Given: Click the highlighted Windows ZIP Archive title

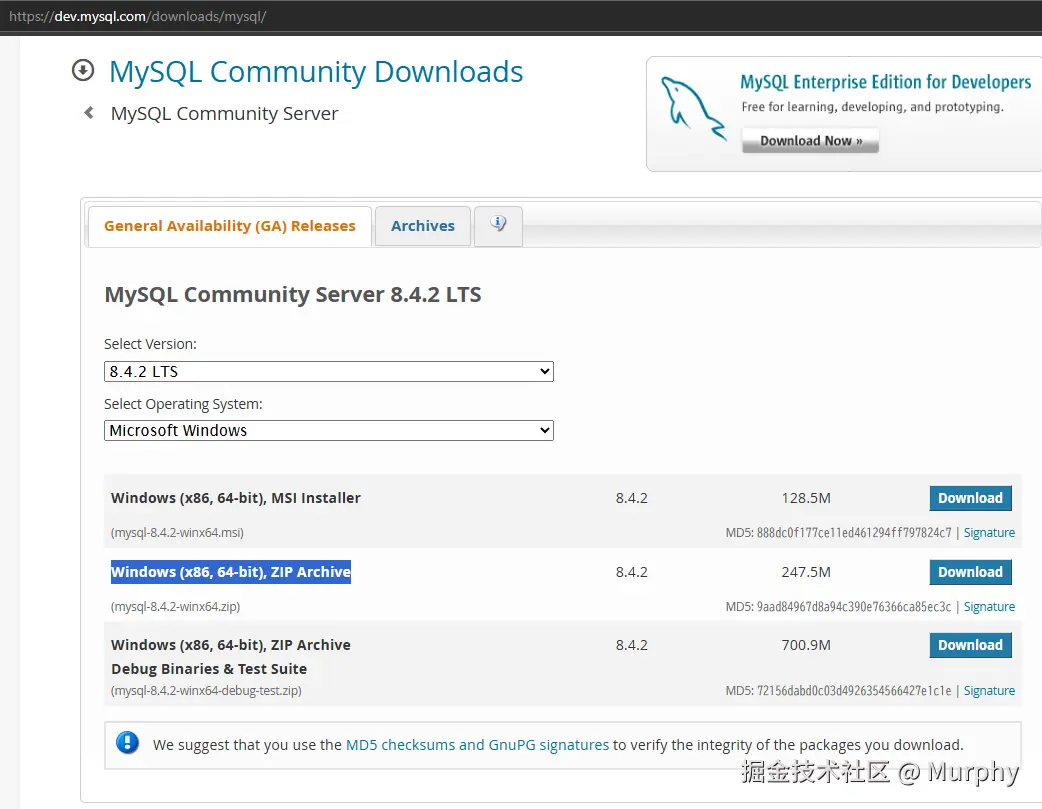Looking at the screenshot, I should pos(231,572).
